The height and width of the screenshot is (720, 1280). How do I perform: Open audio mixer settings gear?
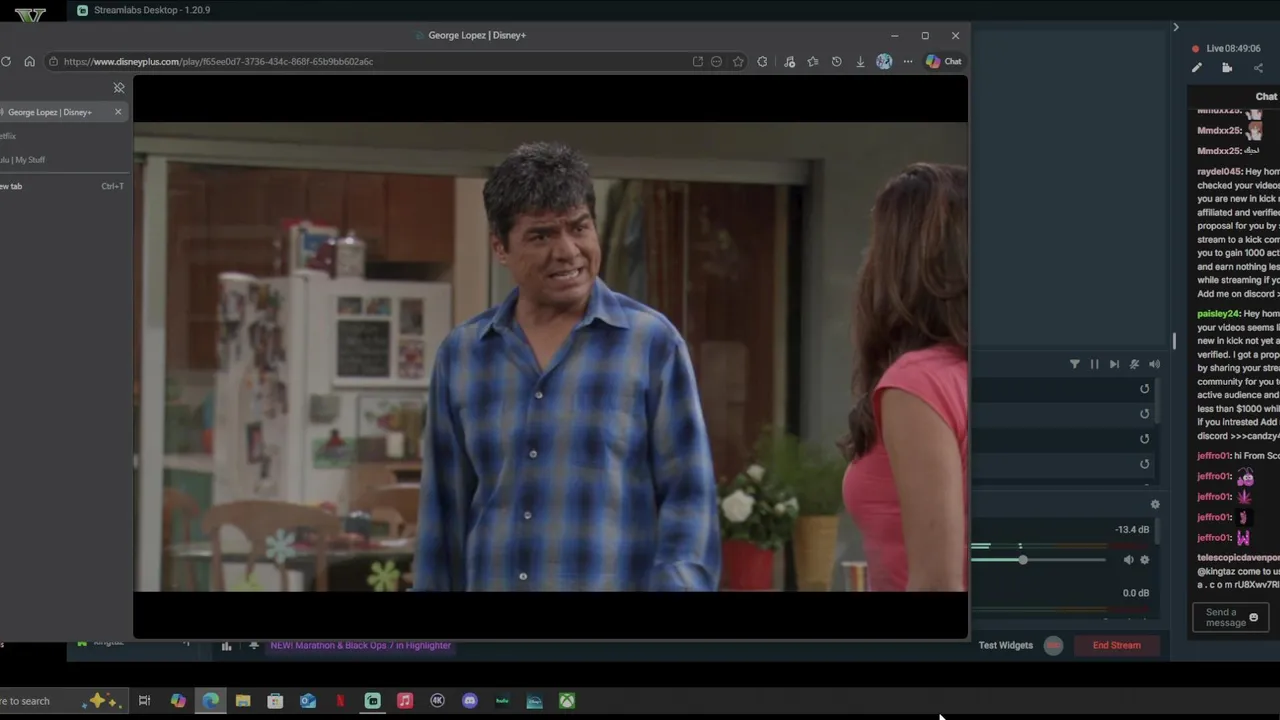coord(1155,504)
